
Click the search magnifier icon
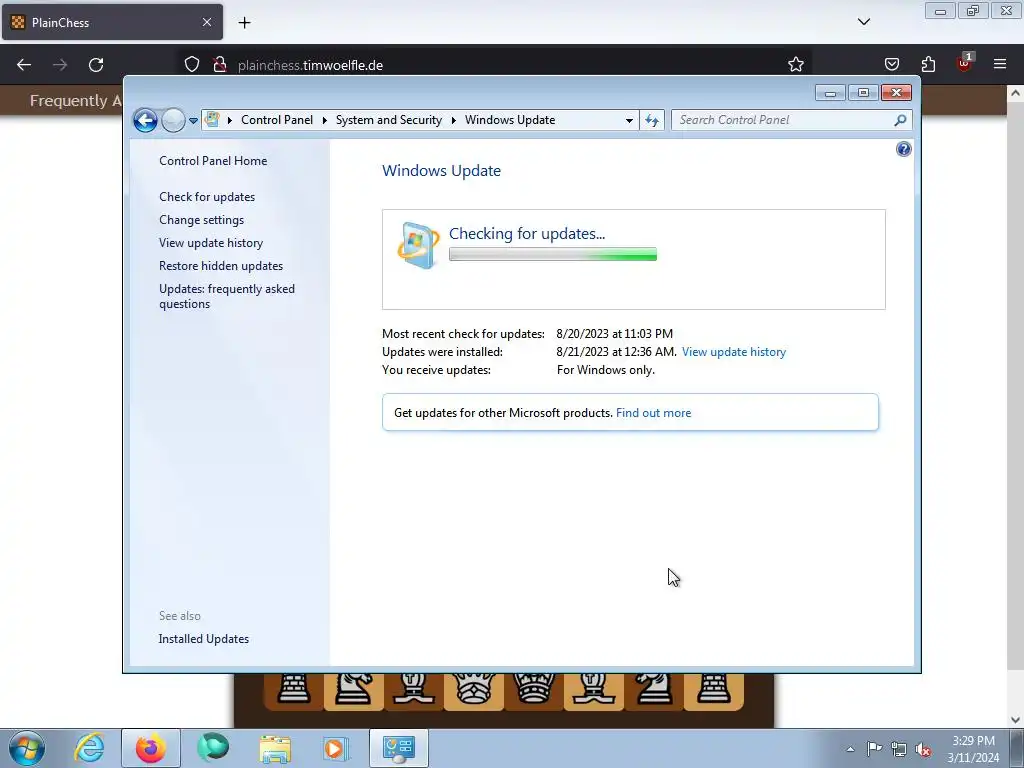click(901, 120)
